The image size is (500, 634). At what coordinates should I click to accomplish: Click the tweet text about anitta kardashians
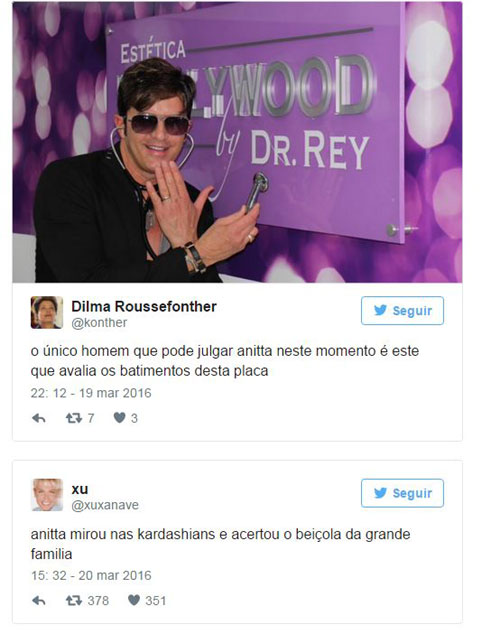tap(220, 544)
